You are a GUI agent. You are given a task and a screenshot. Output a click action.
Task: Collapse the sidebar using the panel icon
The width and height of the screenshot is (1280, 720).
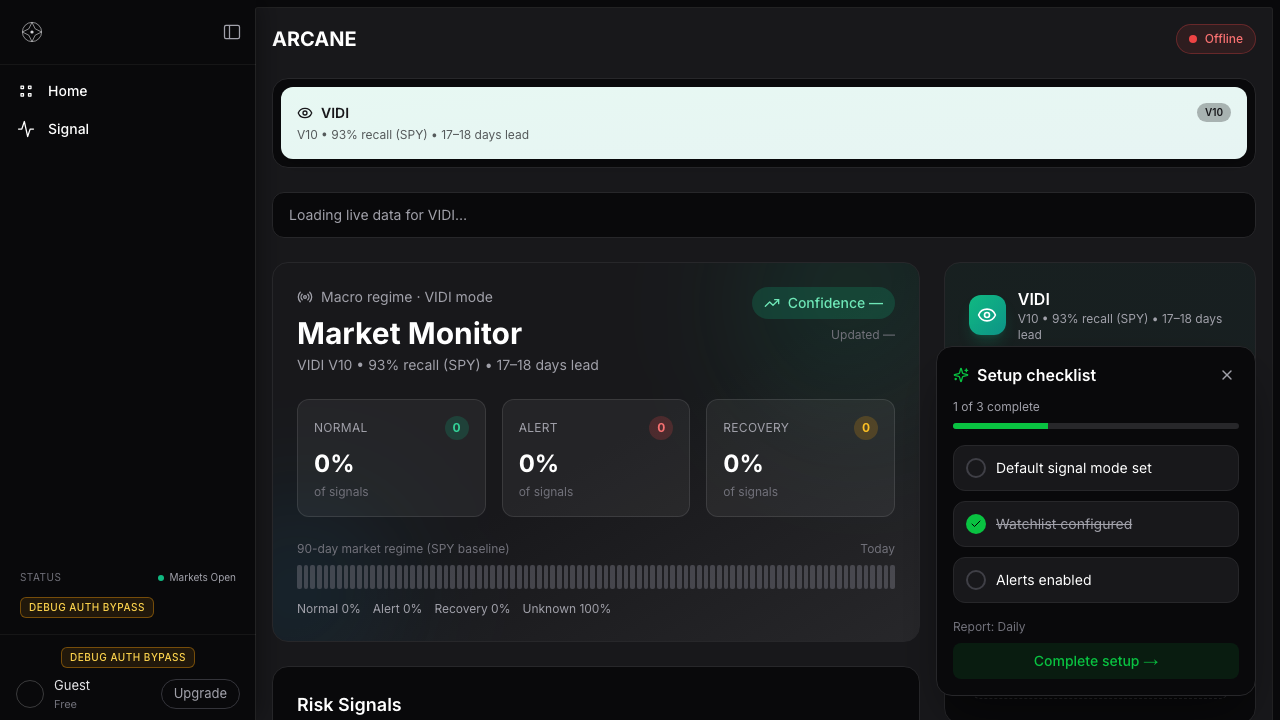coord(232,32)
